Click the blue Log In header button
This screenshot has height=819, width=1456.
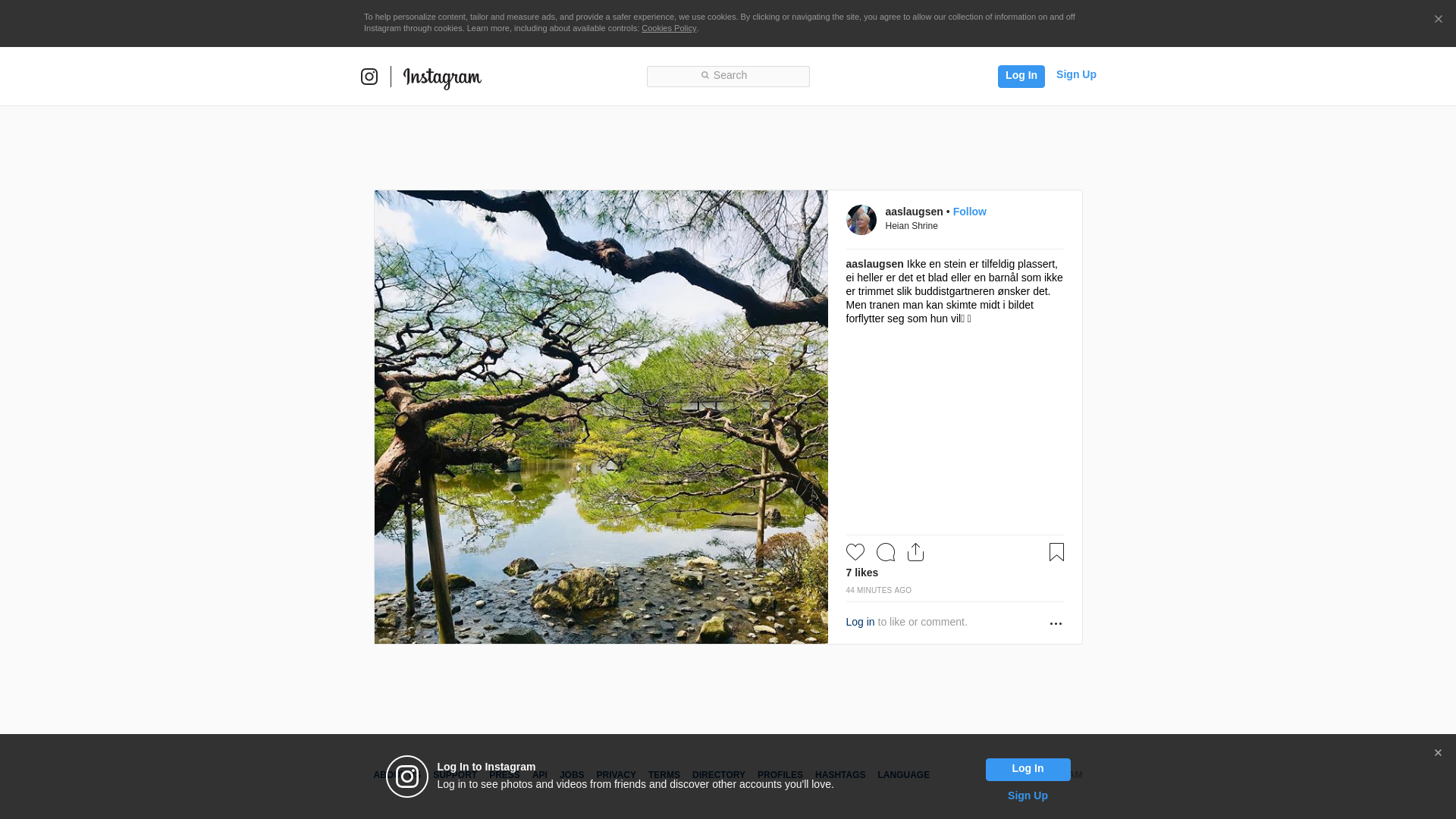1021,76
